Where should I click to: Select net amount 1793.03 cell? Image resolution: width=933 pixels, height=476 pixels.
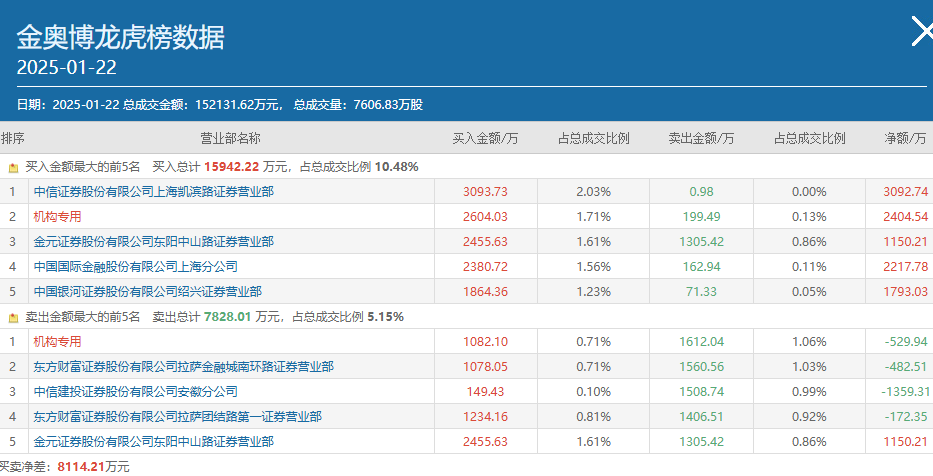coord(900,292)
